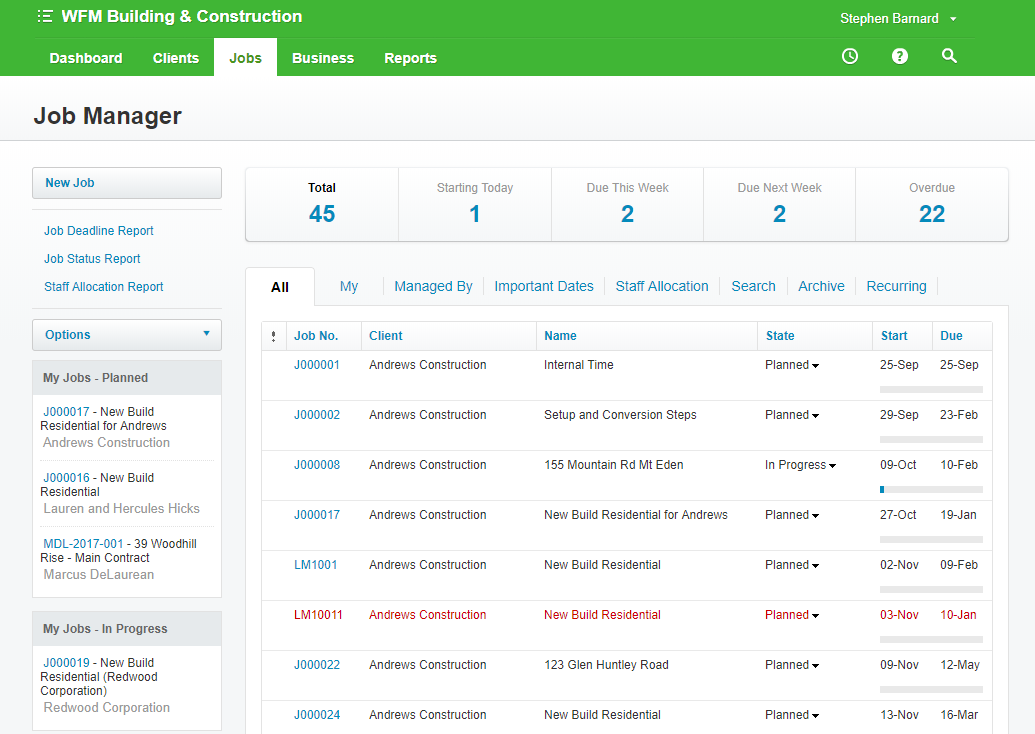Open the Recurring tab
Image resolution: width=1035 pixels, height=734 pixels.
coord(896,286)
